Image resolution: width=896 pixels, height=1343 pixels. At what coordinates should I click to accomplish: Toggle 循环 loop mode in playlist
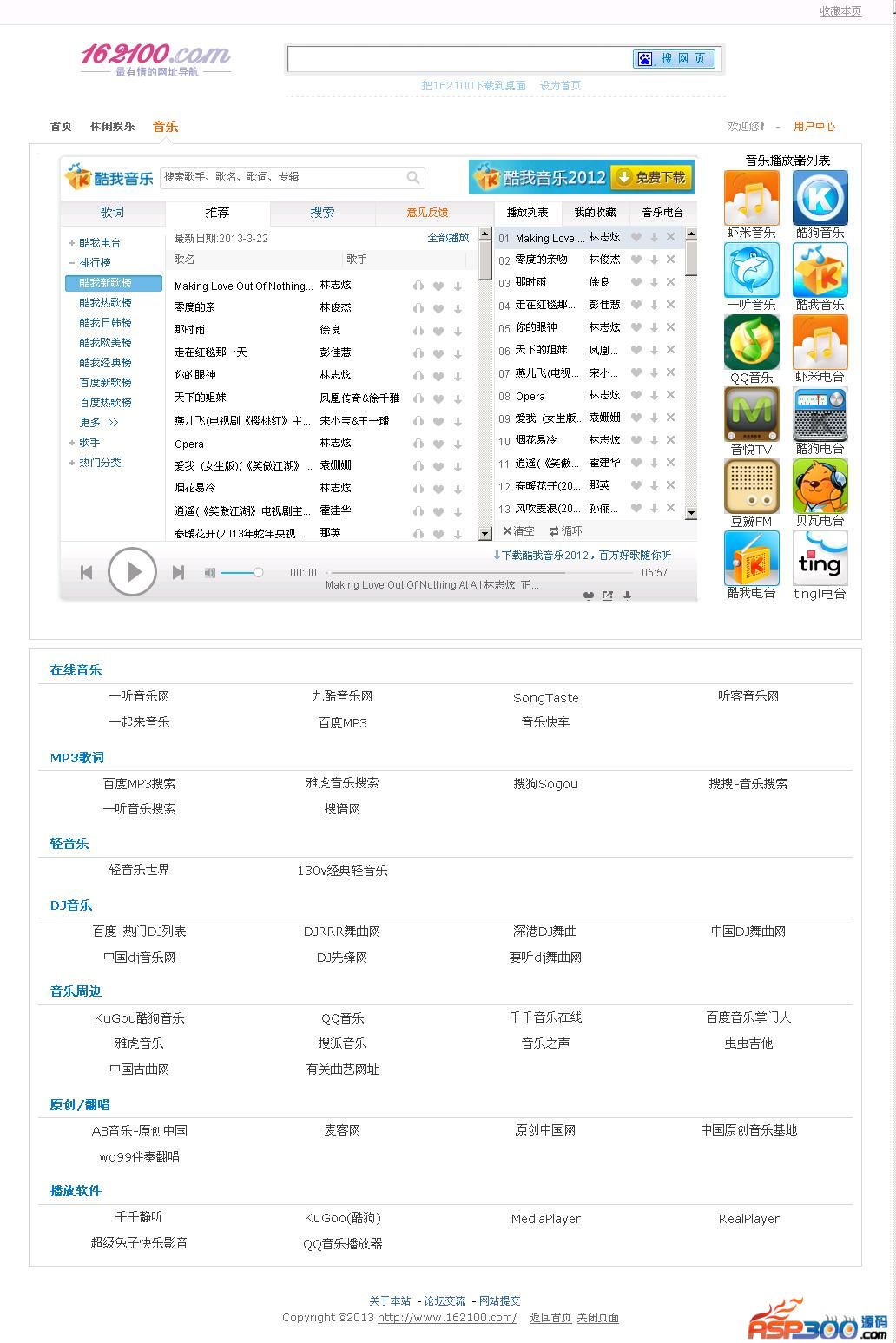[566, 530]
